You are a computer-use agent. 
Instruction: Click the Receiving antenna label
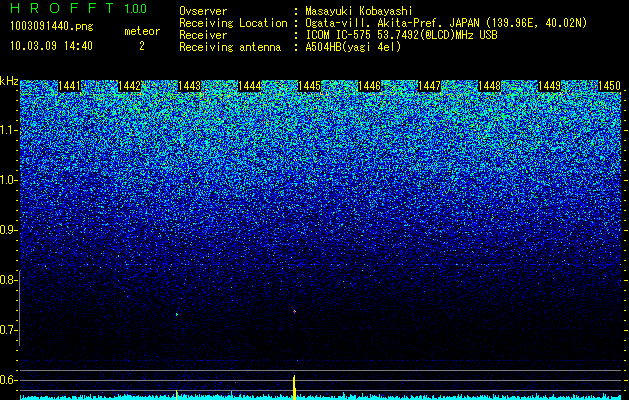coord(230,47)
